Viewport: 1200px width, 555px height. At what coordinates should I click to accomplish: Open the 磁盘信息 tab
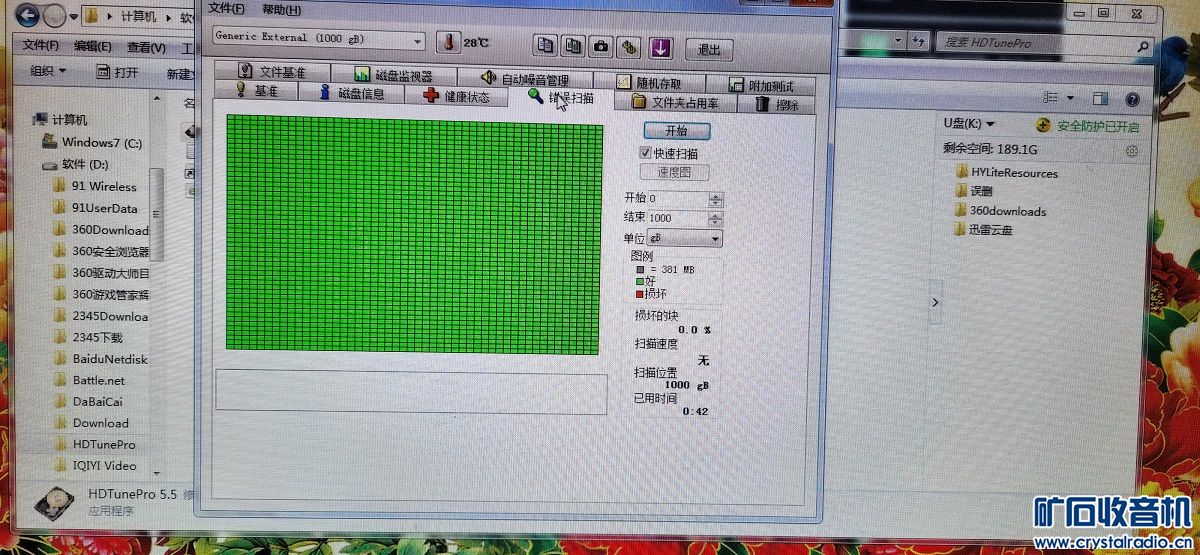pos(351,94)
